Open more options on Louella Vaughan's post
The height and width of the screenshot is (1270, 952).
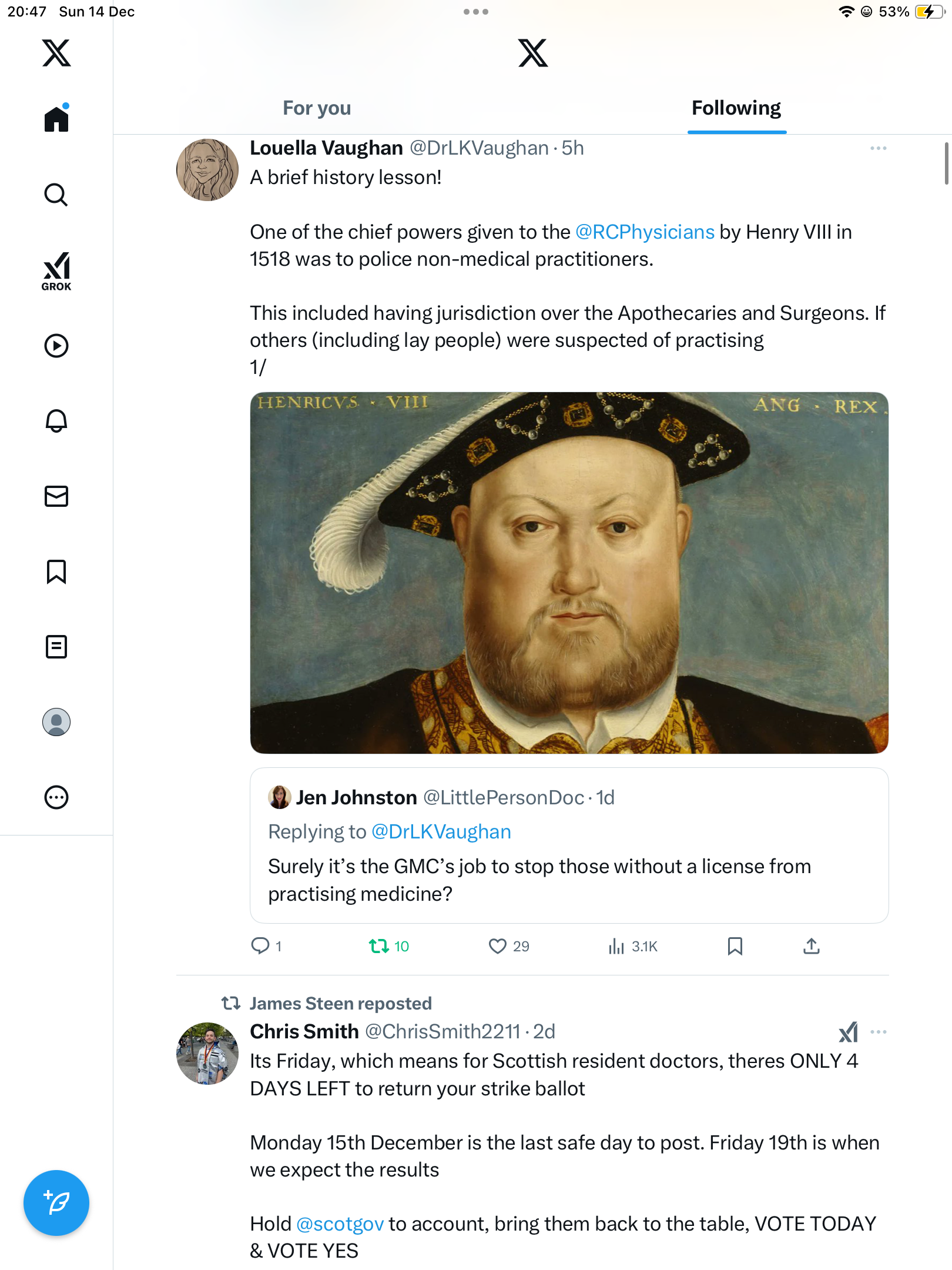coord(878,148)
